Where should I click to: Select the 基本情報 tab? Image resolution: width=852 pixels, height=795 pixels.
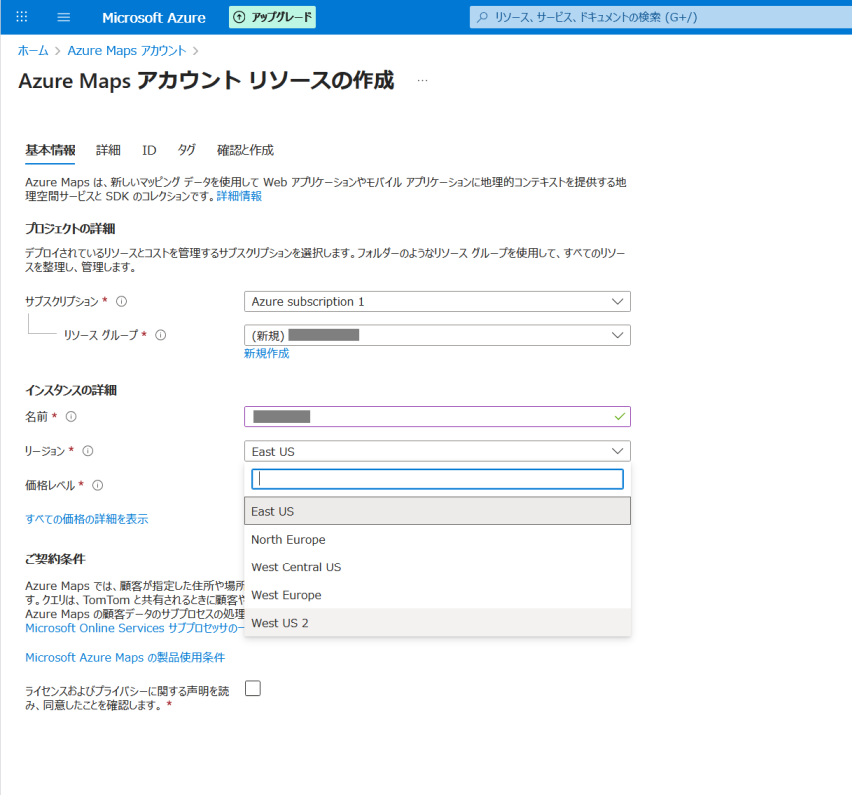pyautogui.click(x=50, y=150)
